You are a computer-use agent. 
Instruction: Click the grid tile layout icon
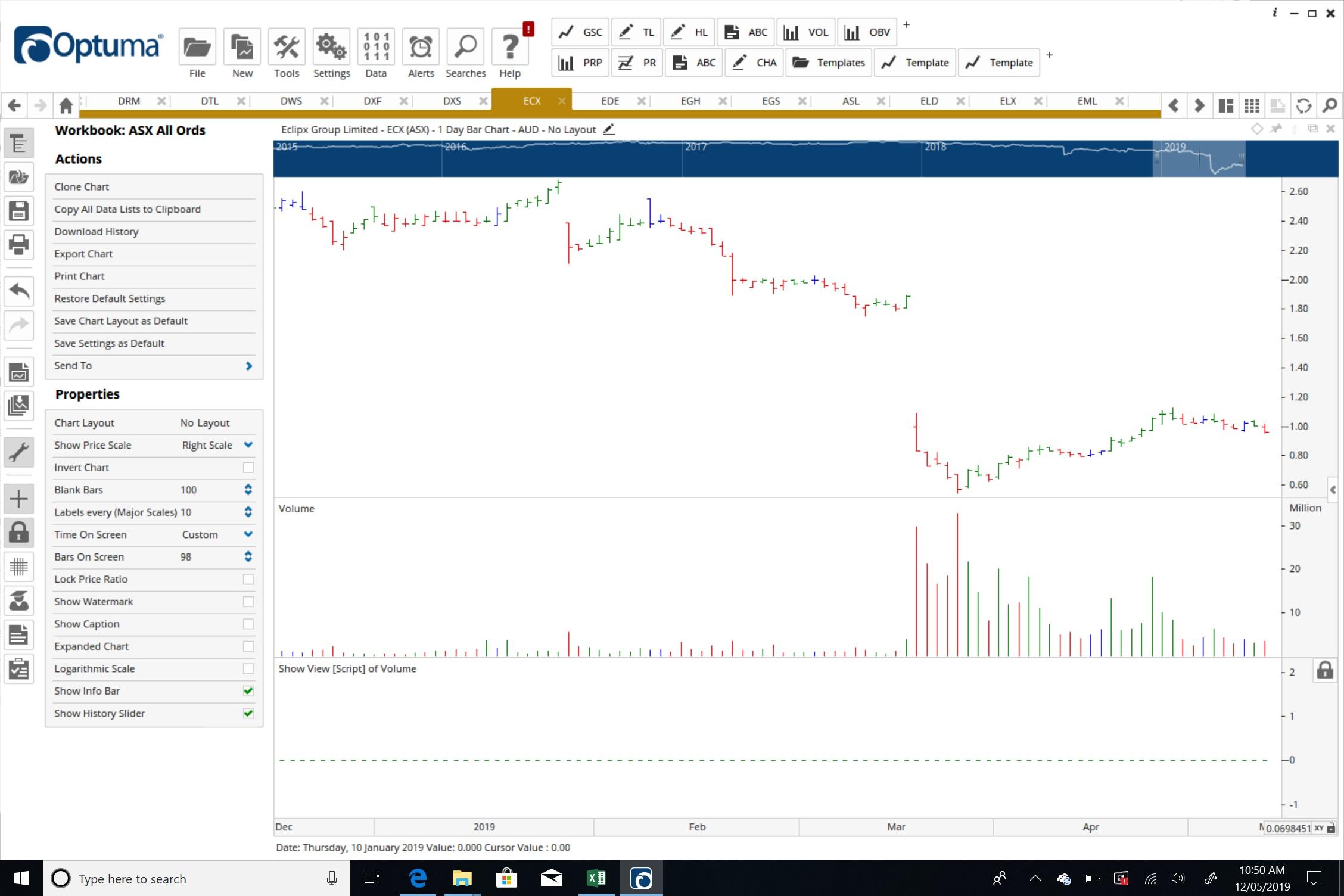1252,105
